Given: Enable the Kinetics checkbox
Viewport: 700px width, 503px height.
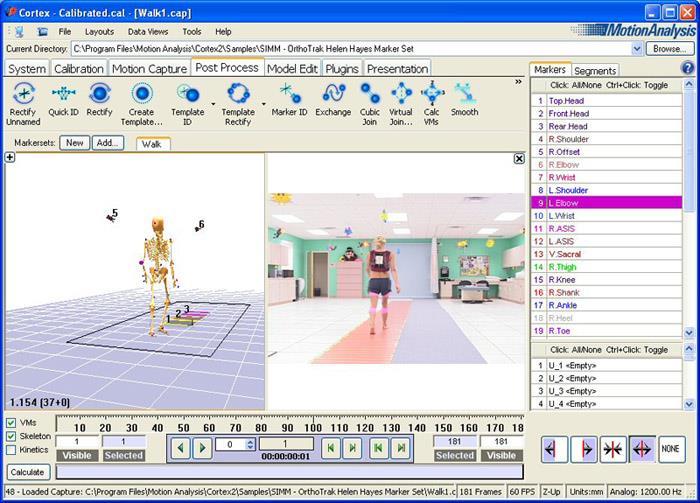Looking at the screenshot, I should (11, 449).
